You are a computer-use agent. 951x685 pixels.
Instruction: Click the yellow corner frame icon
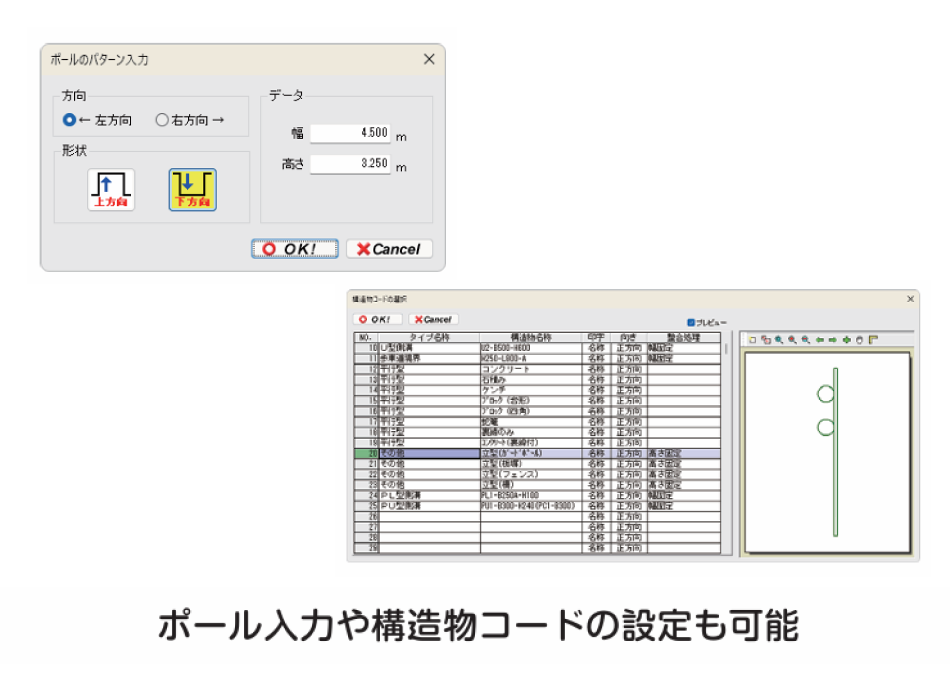click(x=873, y=340)
